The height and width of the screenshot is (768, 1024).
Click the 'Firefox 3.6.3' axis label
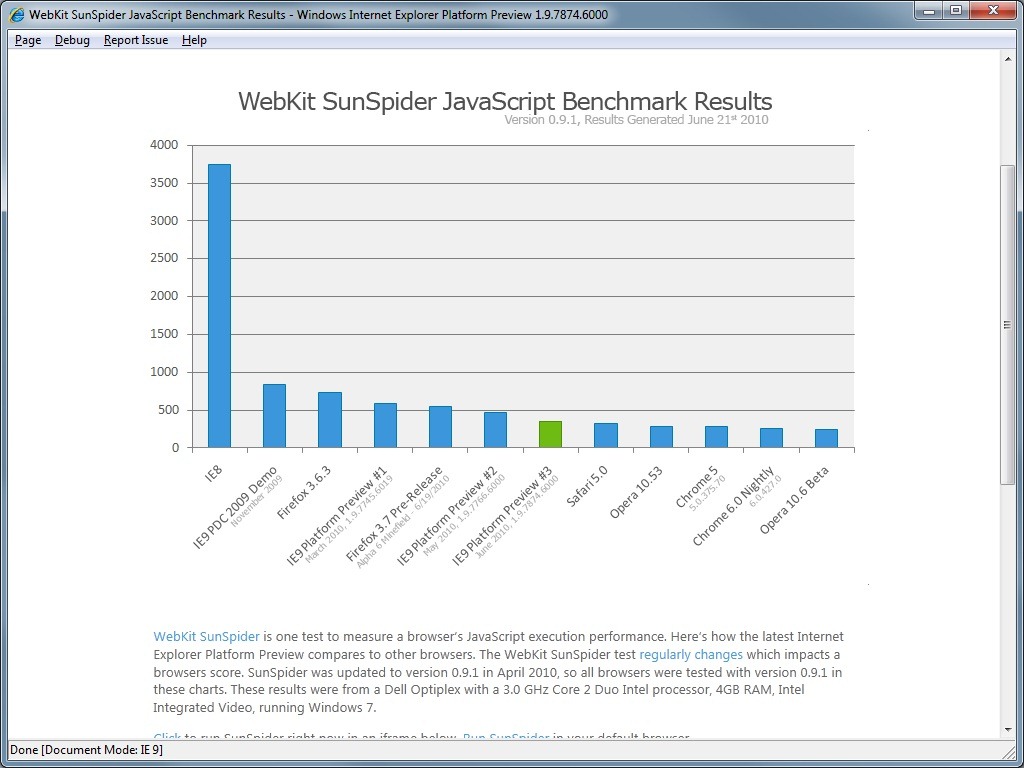[303, 492]
